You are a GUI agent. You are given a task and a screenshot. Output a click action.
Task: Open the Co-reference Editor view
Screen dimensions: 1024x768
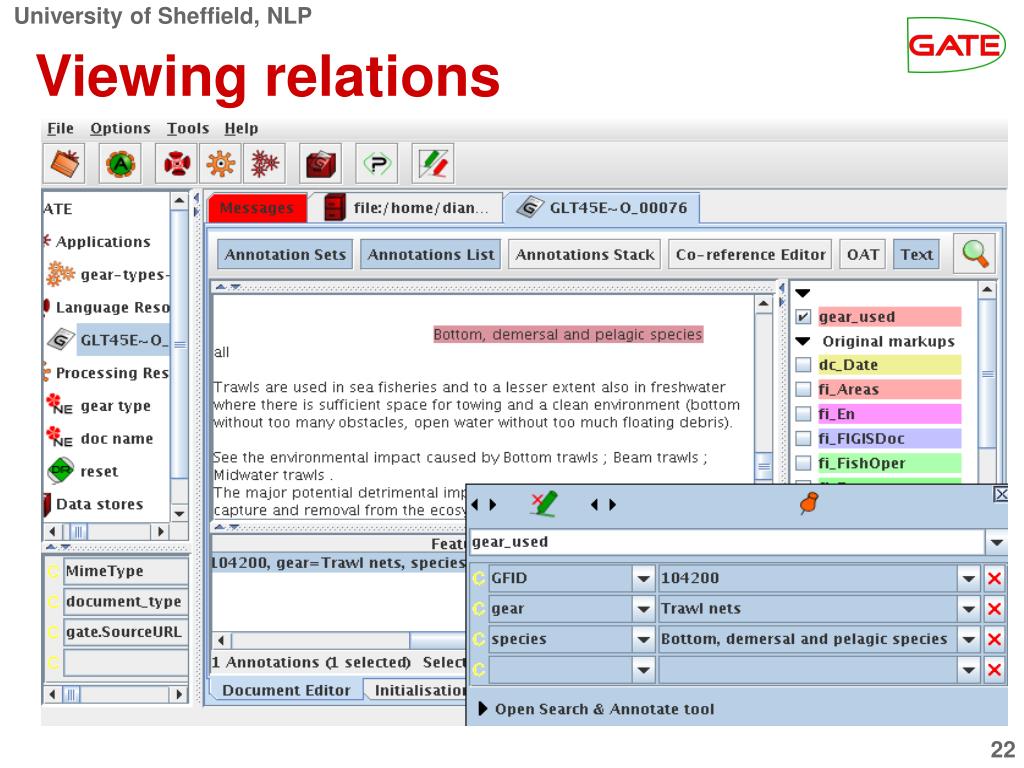750,254
